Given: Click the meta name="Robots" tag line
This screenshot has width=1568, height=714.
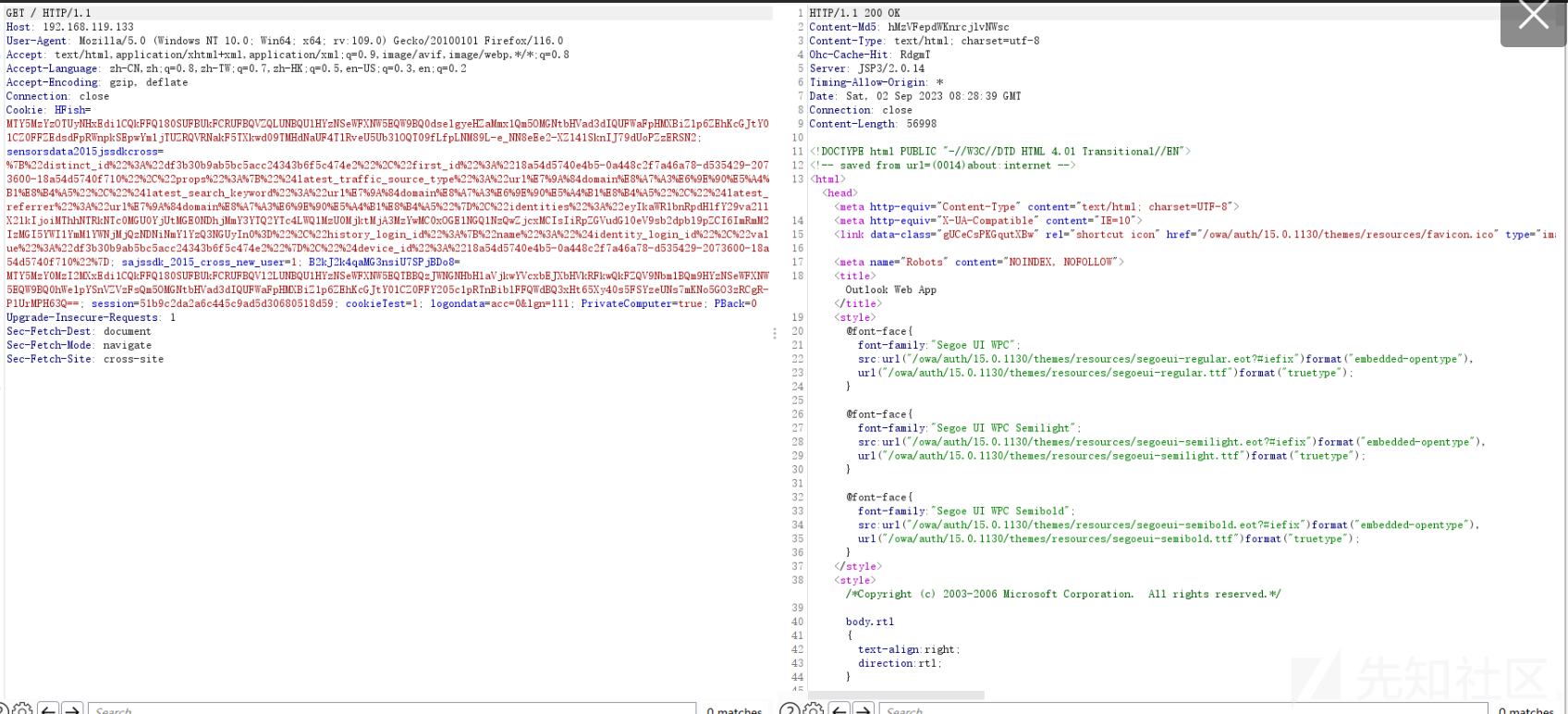Looking at the screenshot, I should pyautogui.click(x=979, y=262).
